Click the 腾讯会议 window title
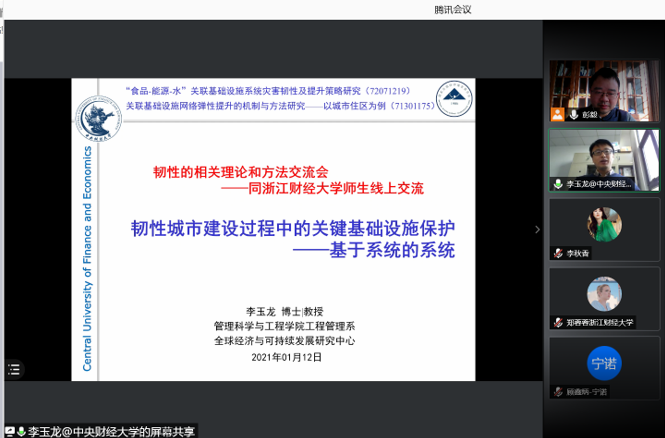Viewport: 665px width, 438px height. pos(452,9)
